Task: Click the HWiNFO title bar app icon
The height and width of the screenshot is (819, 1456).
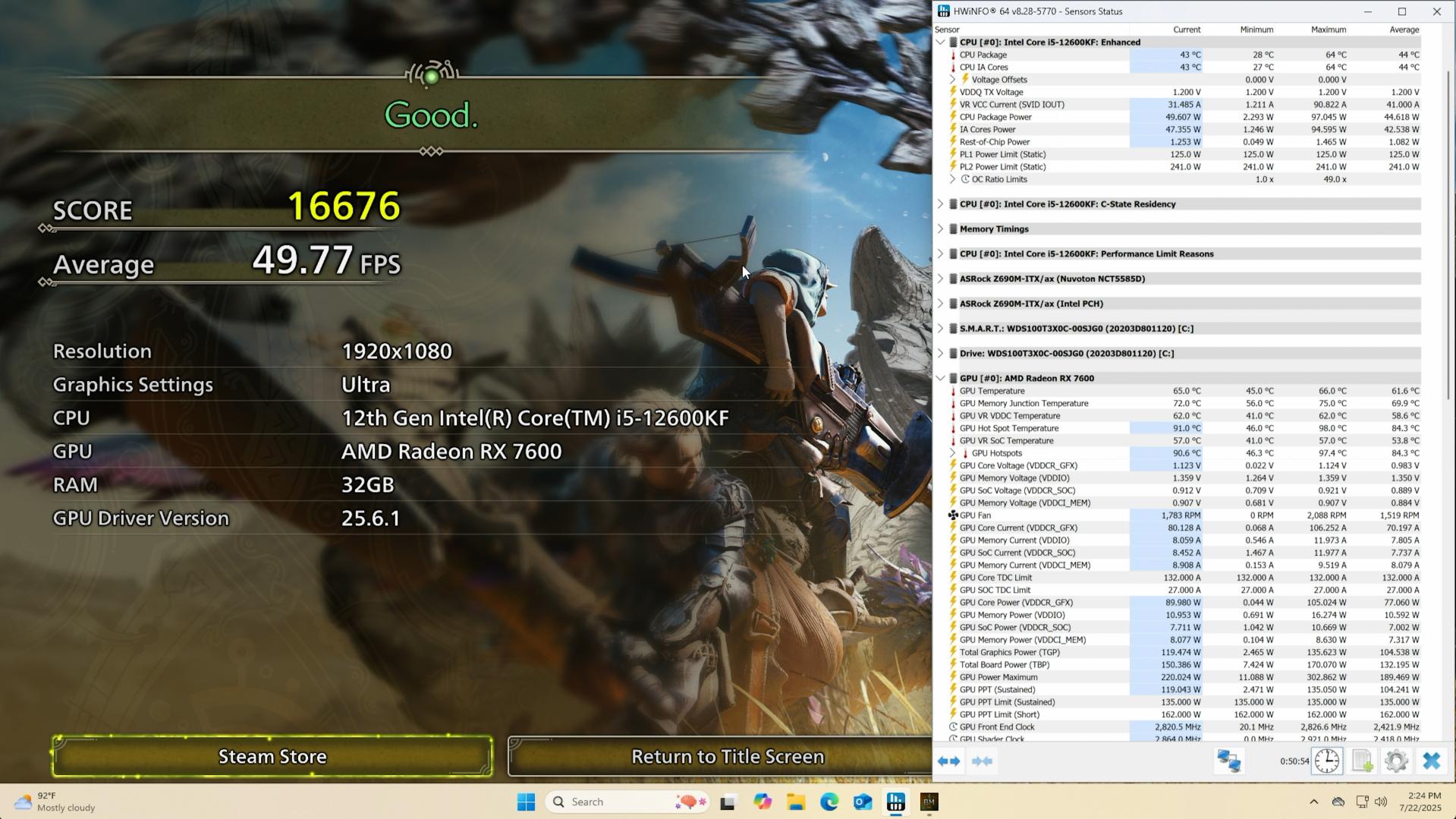Action: click(x=943, y=11)
